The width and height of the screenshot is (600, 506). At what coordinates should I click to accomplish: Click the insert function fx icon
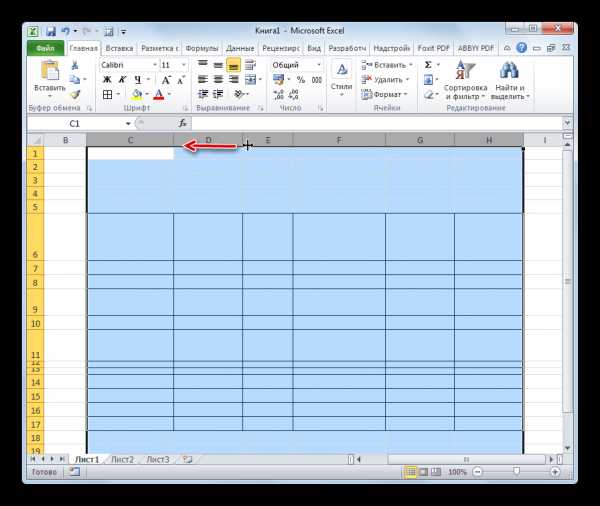pyautogui.click(x=183, y=123)
